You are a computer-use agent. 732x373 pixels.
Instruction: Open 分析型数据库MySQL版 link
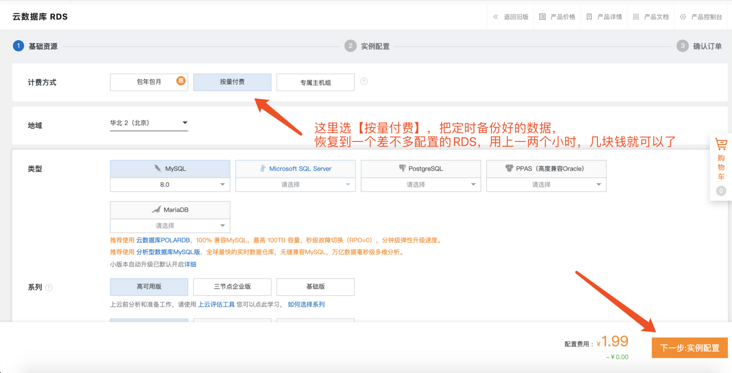point(169,252)
